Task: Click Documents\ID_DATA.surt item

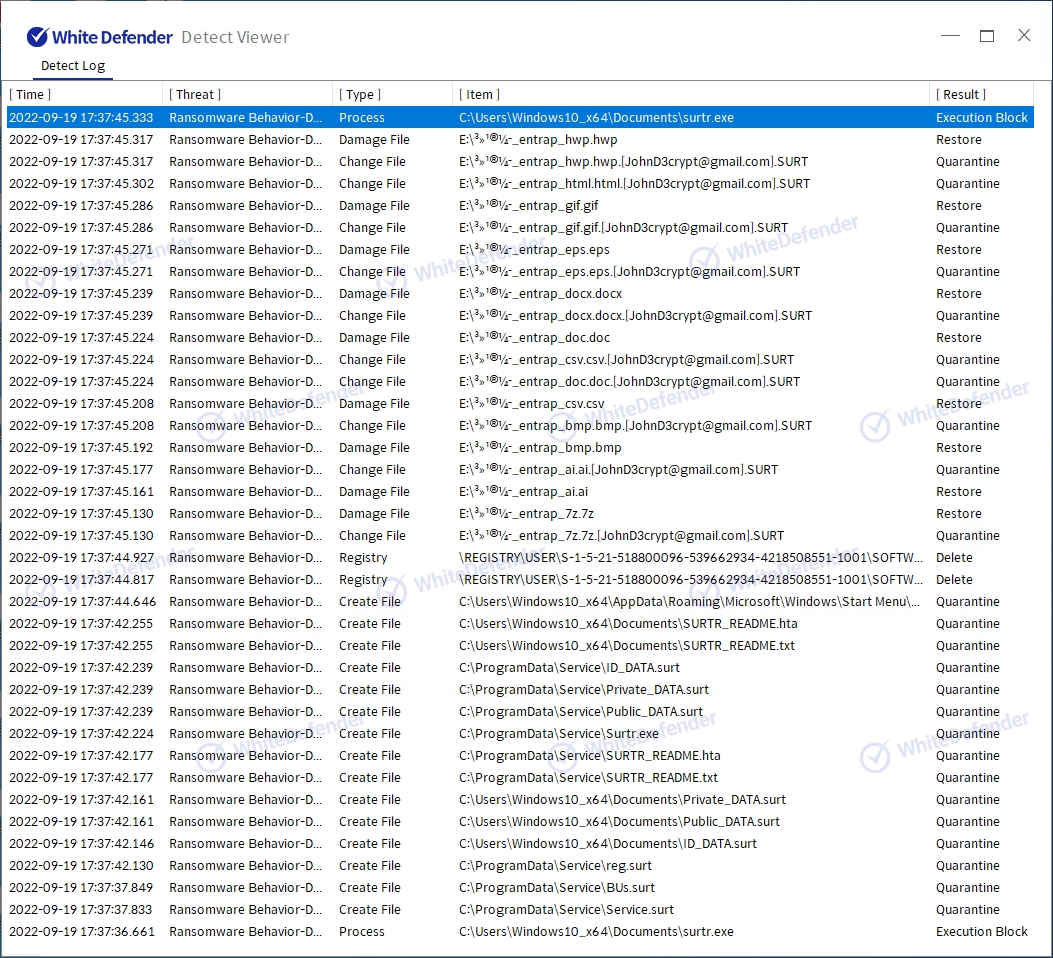Action: 608,844
